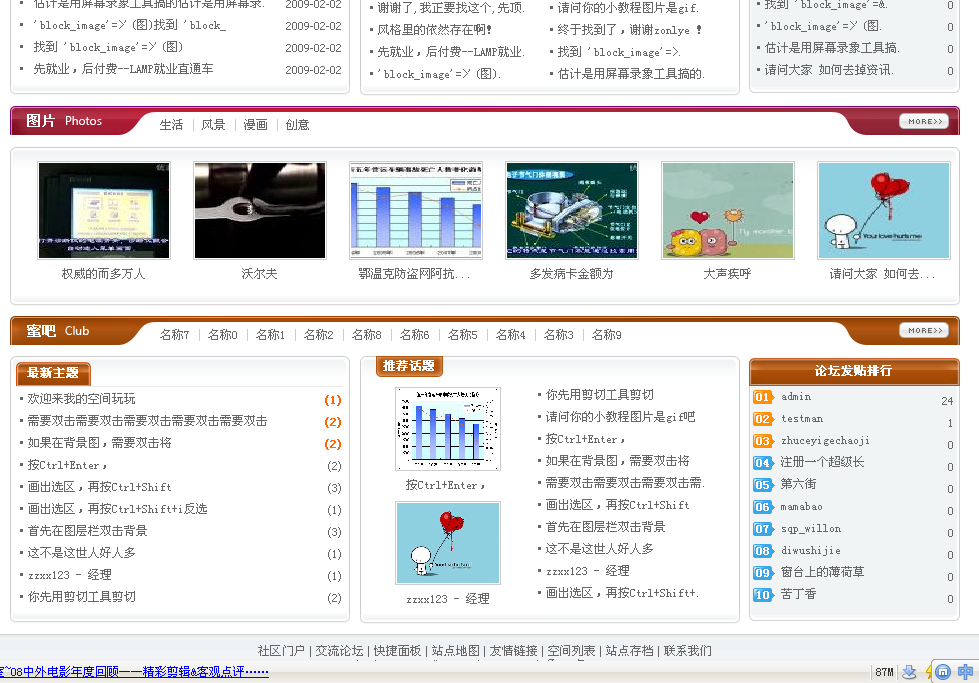979x683 pixels.
Task: Open 终于找到了，谢谢zonlye post link
Action: (629, 30)
